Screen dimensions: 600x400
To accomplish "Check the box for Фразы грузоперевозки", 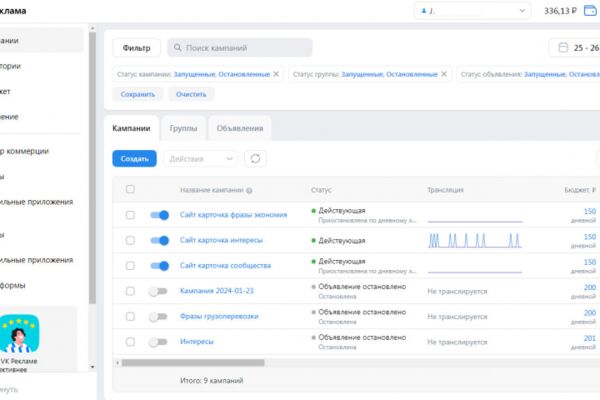I will coord(130,316).
